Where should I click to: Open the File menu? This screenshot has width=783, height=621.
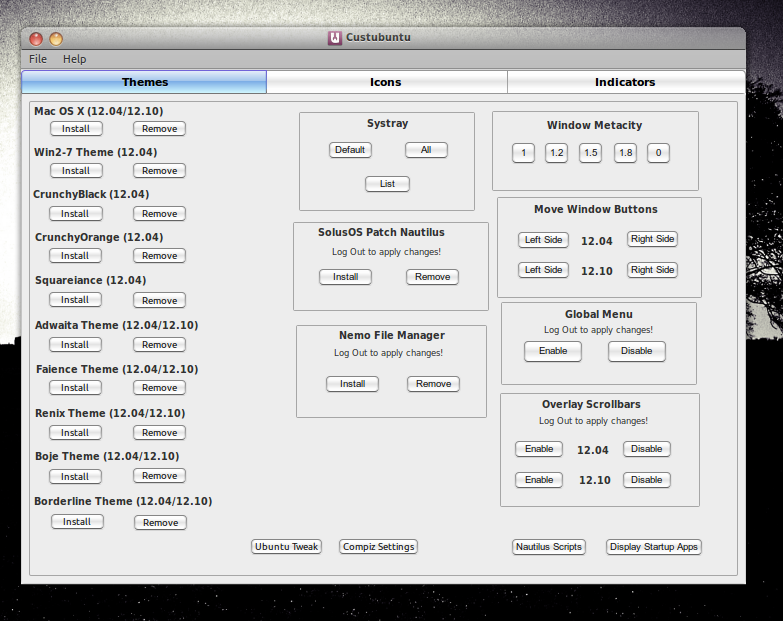tap(37, 59)
